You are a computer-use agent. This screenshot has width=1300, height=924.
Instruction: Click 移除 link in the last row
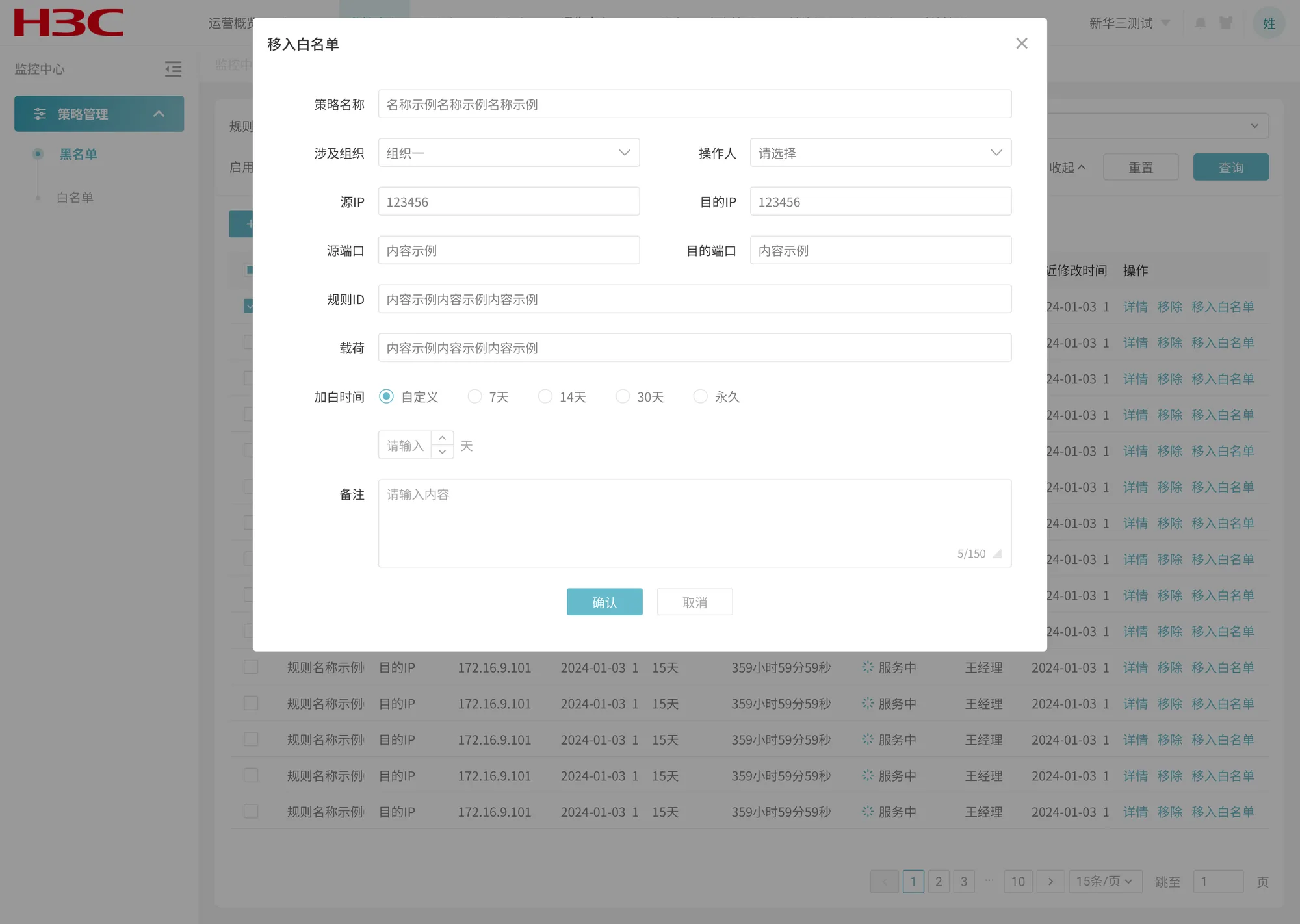pos(1170,812)
